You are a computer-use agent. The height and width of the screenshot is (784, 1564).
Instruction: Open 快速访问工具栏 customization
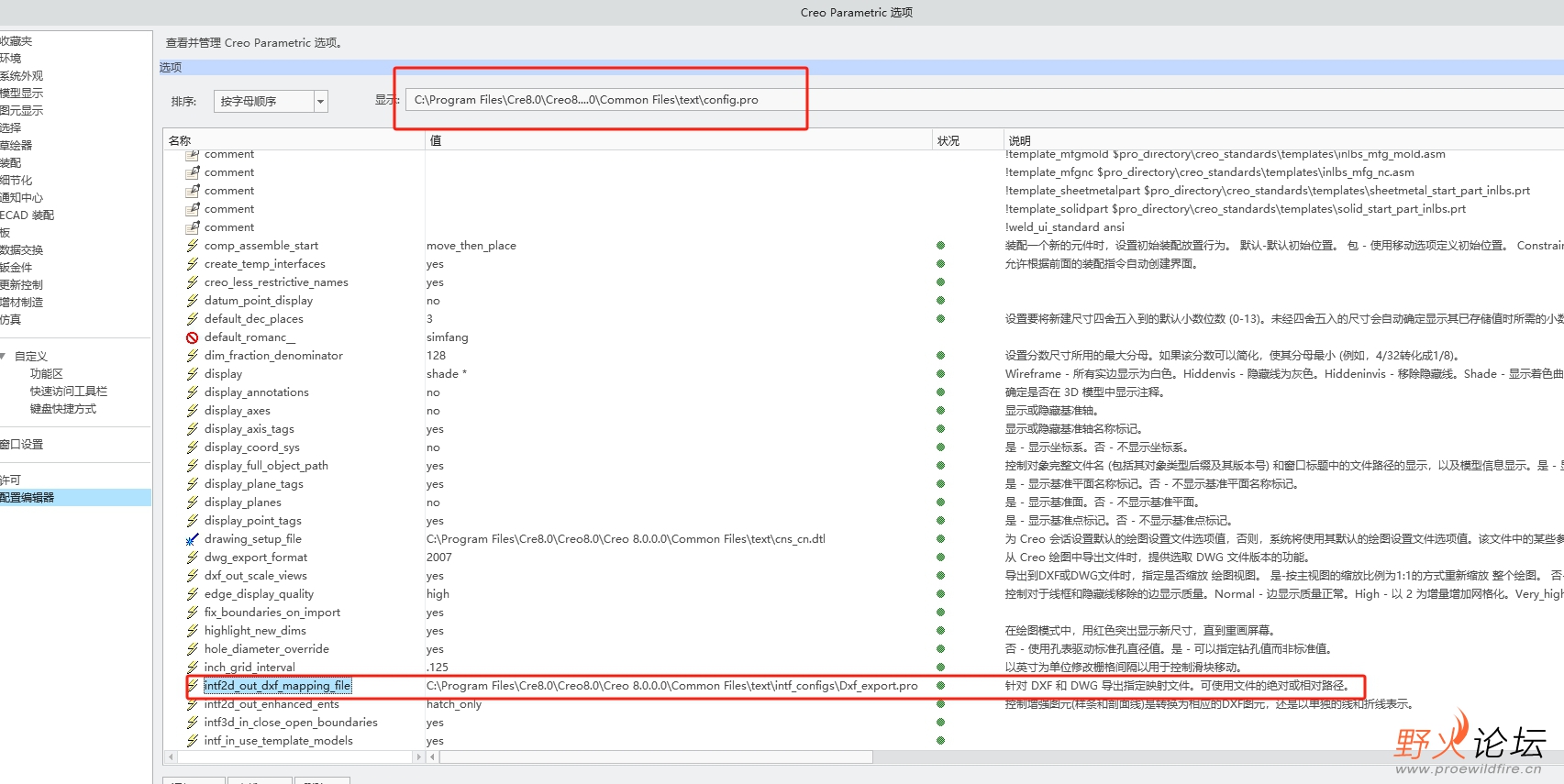pyautogui.click(x=69, y=392)
